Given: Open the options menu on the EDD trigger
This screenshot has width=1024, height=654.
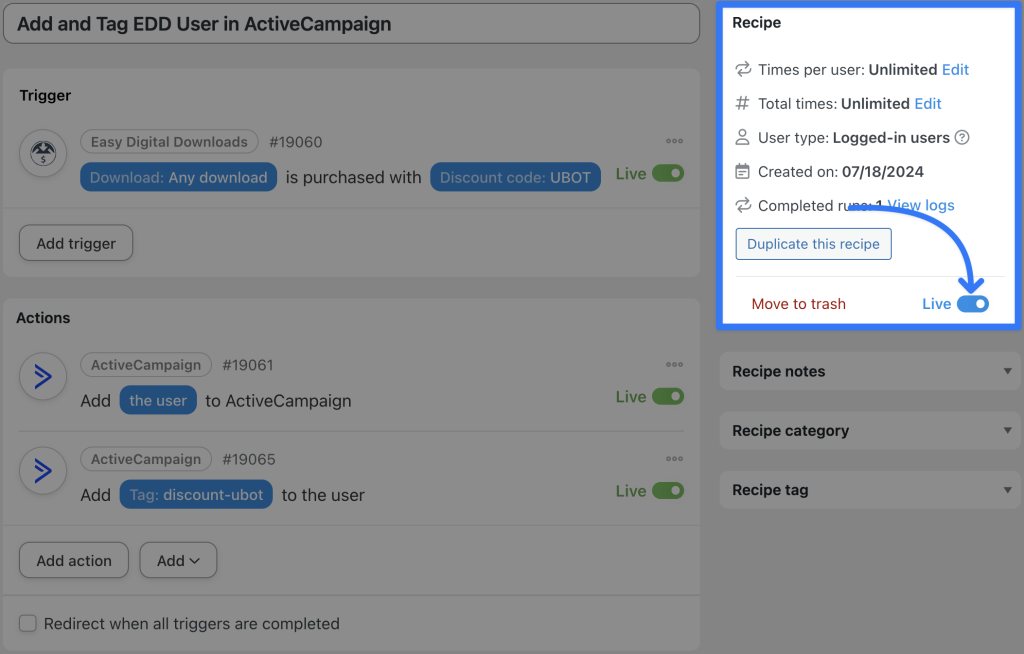Looking at the screenshot, I should point(674,141).
